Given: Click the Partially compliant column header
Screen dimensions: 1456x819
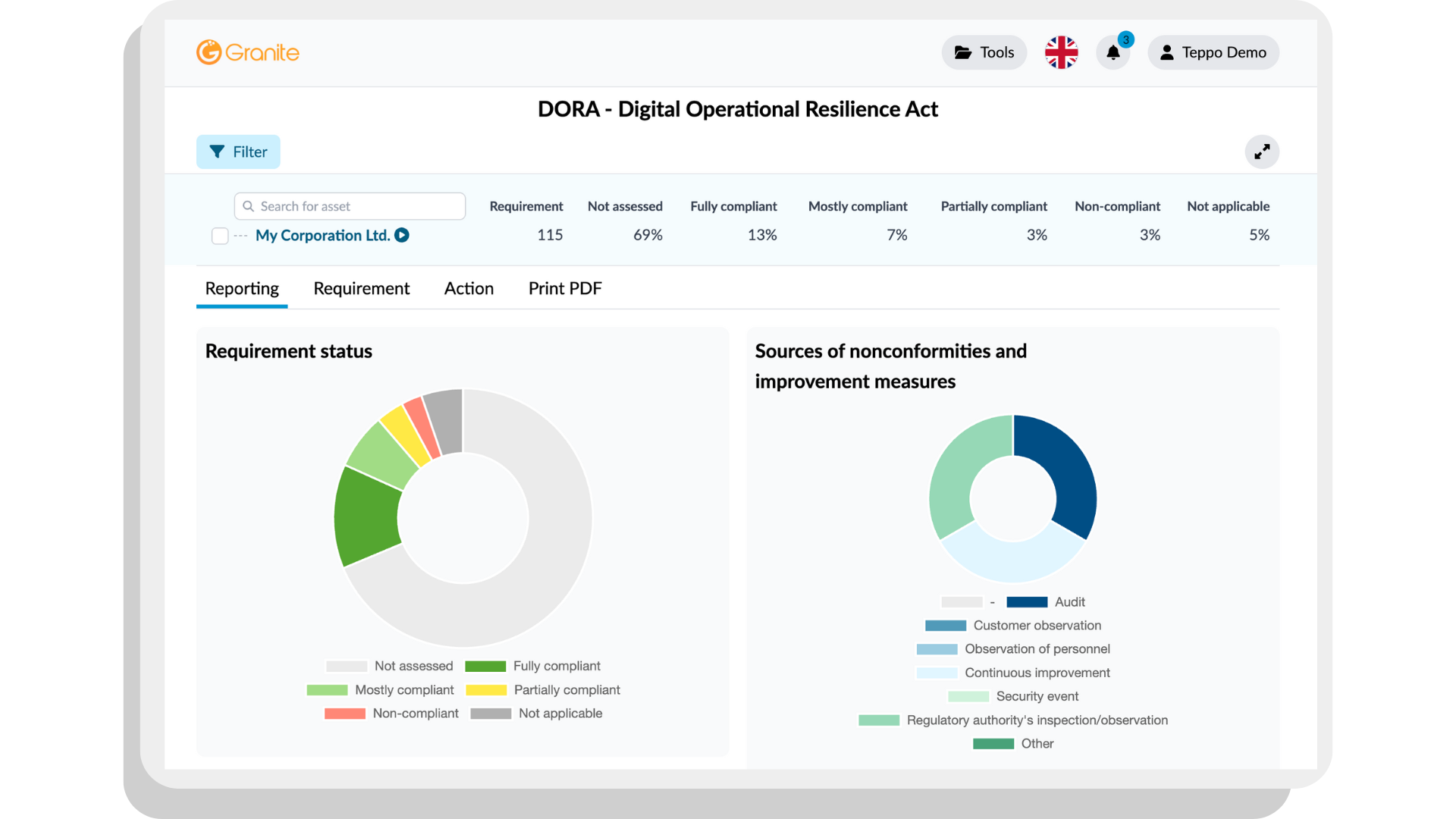Looking at the screenshot, I should tap(993, 206).
